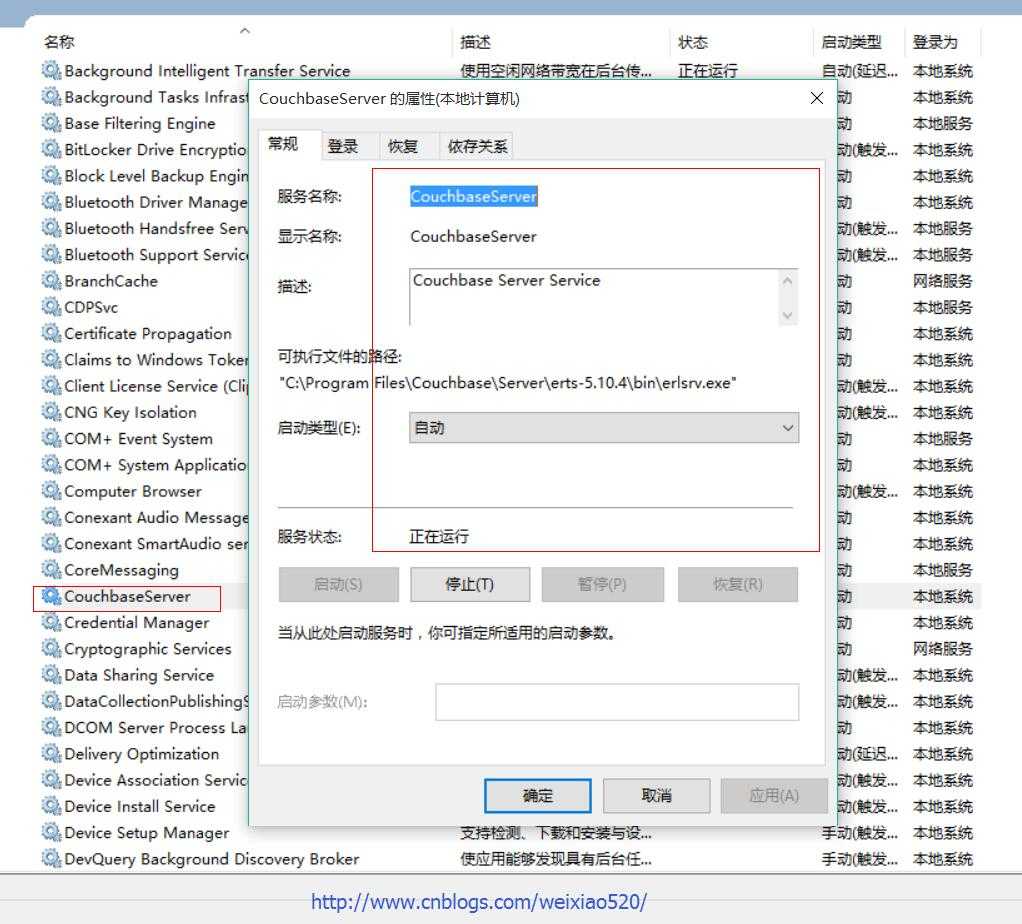Click the 取消 button
The height and width of the screenshot is (924, 1022).
pos(656,796)
